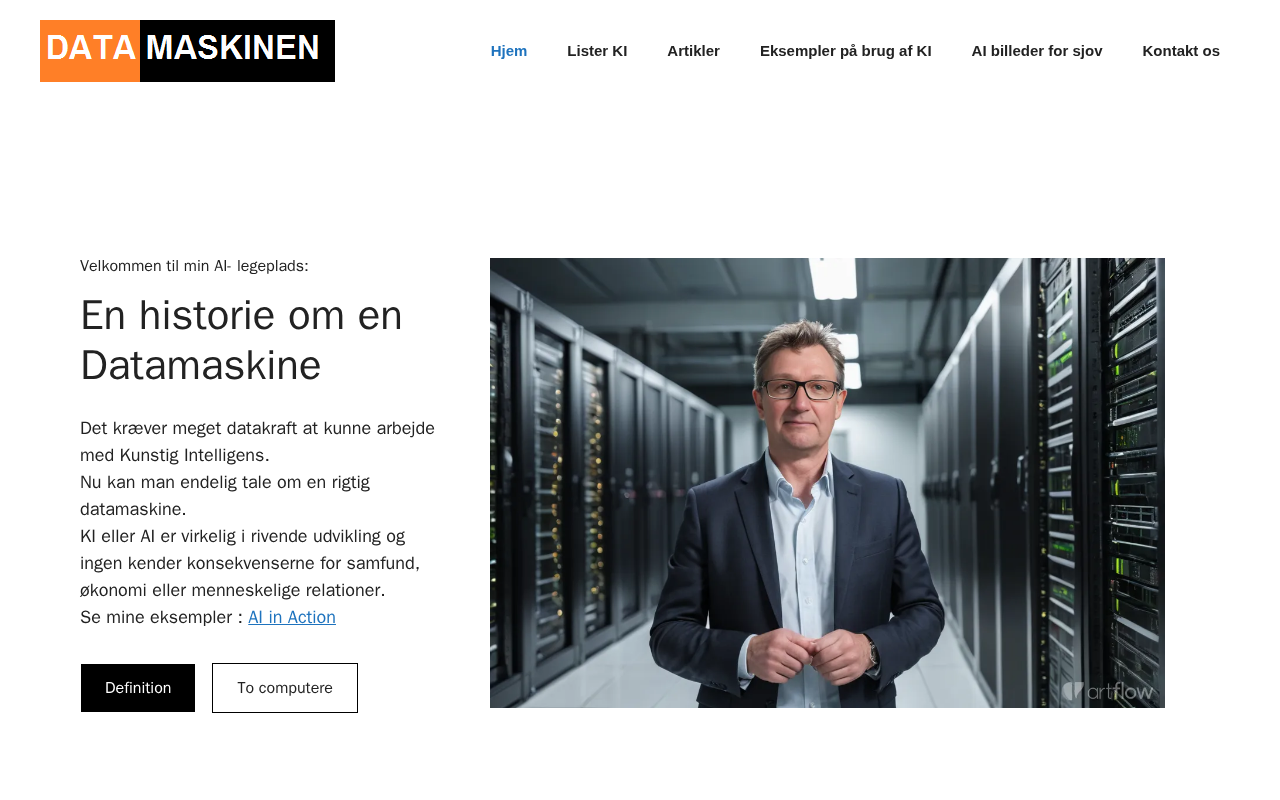Click the orange DATA part of logo

[90, 51]
